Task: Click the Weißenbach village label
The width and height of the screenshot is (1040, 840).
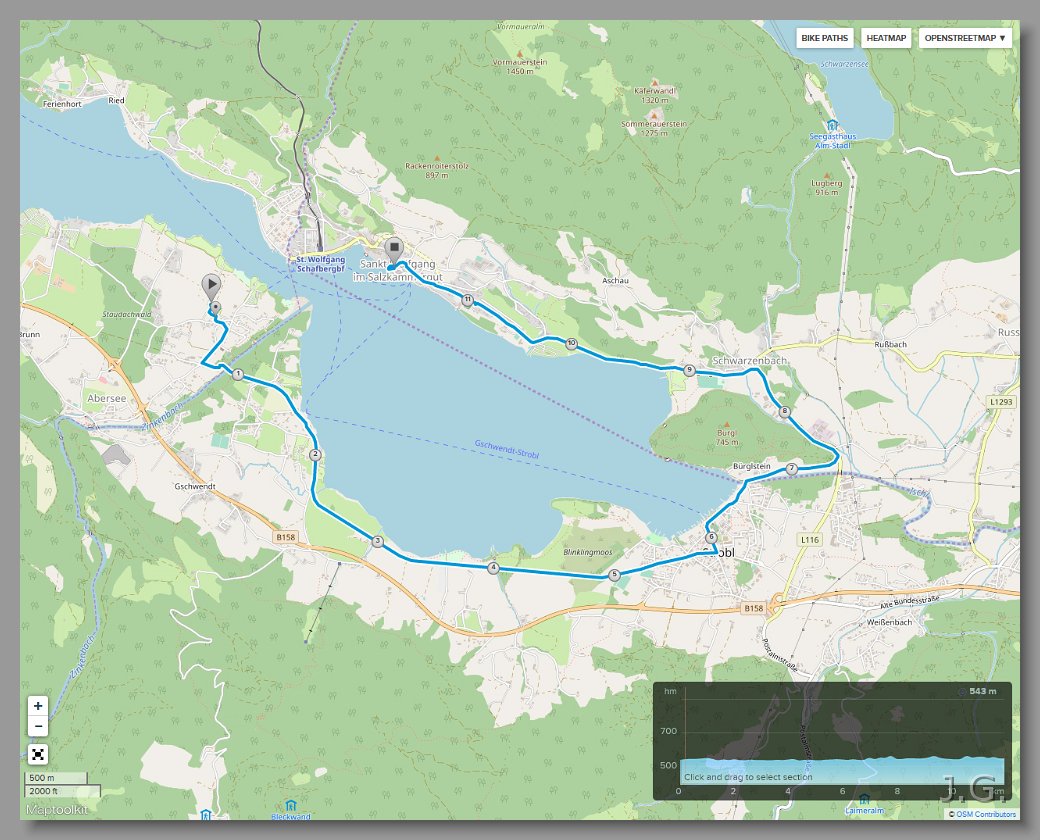Action: [889, 622]
